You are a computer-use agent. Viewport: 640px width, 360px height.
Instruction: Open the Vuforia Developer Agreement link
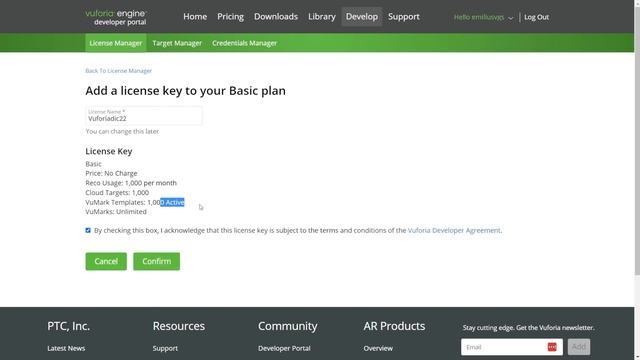pos(454,230)
